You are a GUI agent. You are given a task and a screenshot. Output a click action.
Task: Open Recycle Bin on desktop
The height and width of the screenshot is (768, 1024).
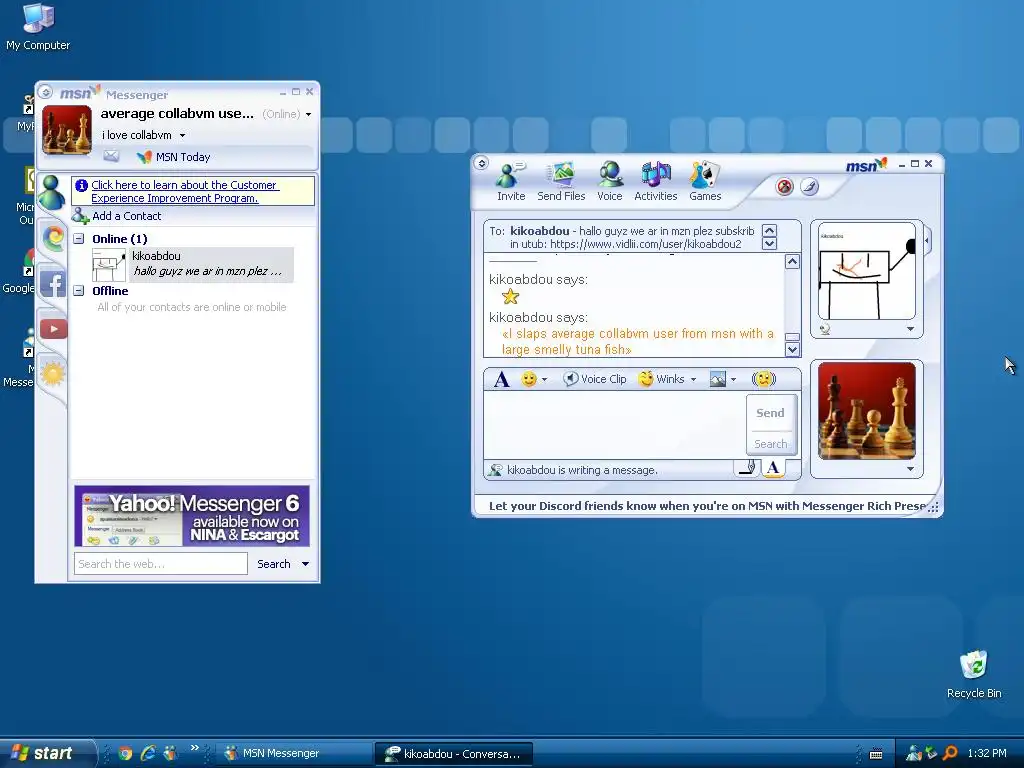click(x=974, y=675)
